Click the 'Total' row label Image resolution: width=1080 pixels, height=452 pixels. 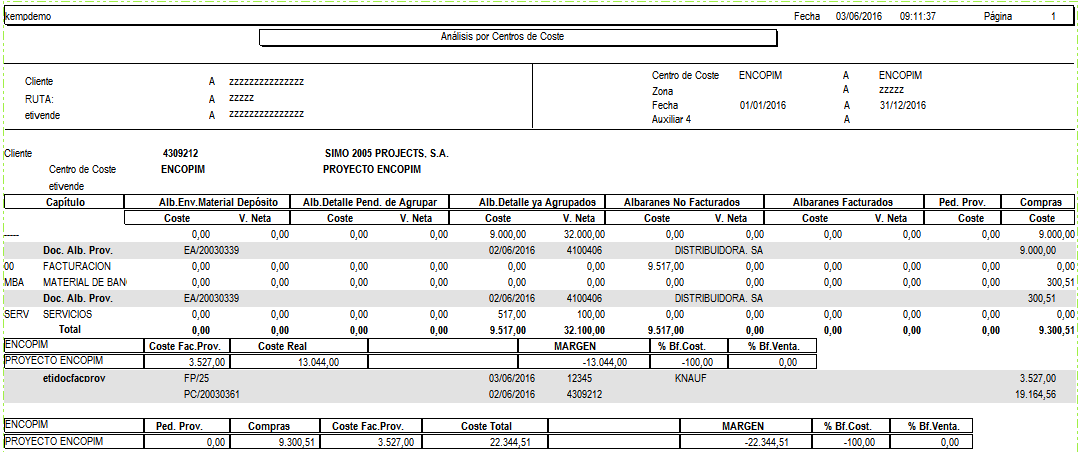point(70,330)
